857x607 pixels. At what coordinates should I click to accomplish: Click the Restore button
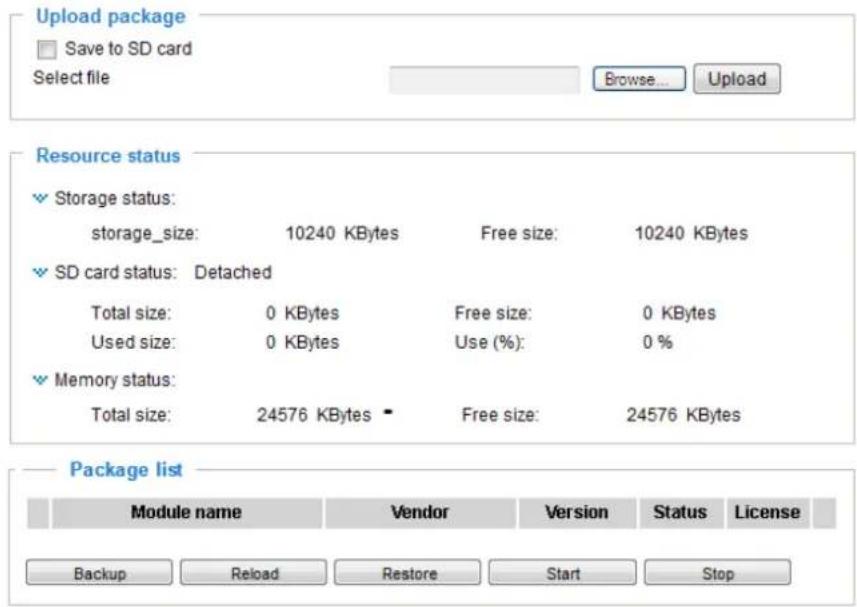coord(408,573)
